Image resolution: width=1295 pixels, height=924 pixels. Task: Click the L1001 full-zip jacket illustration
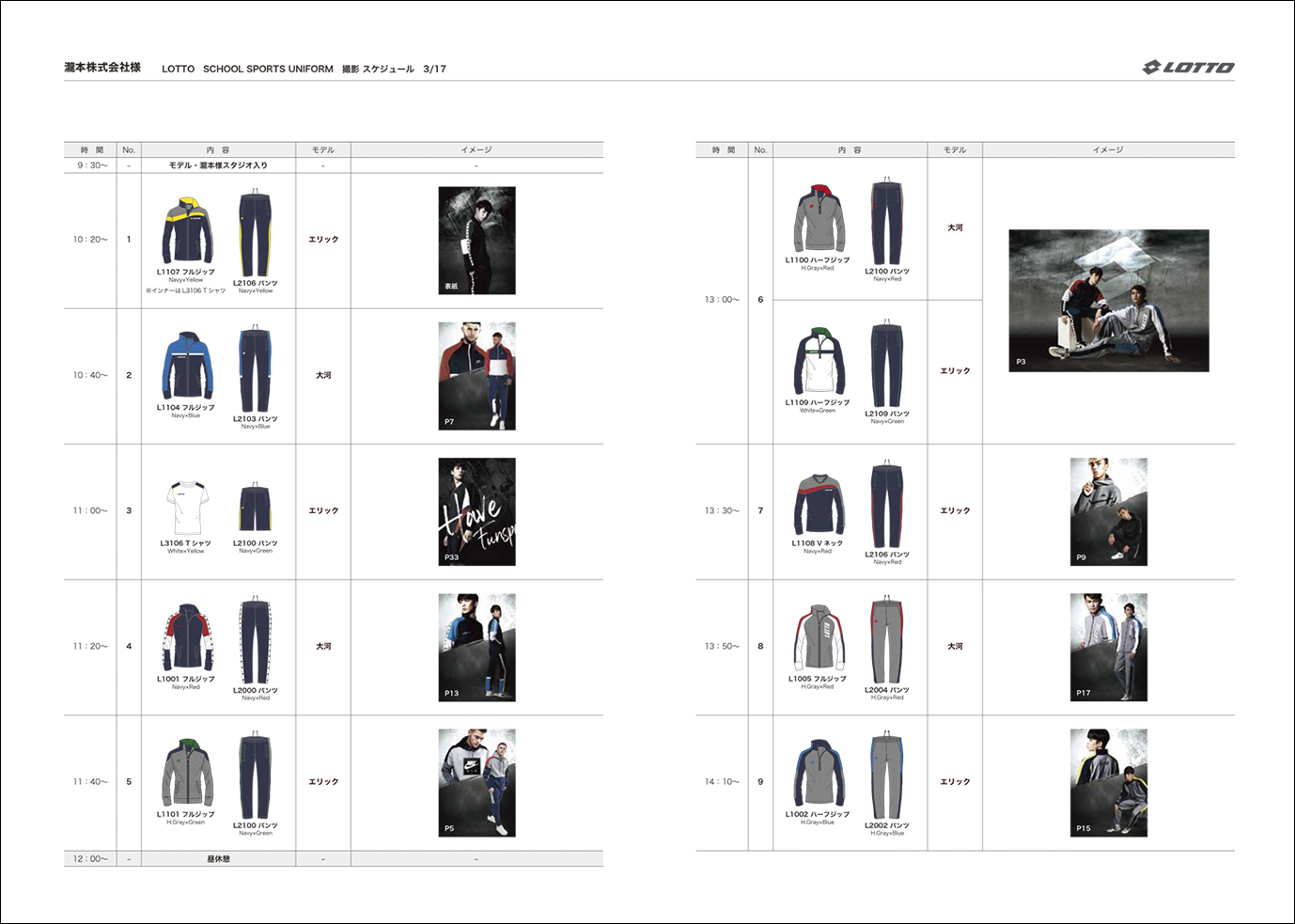pyautogui.click(x=187, y=637)
